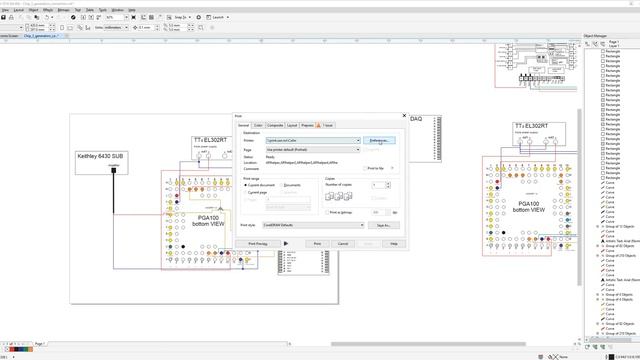
Task: Switch to the Color tab in Print dialog
Action: tap(258, 125)
